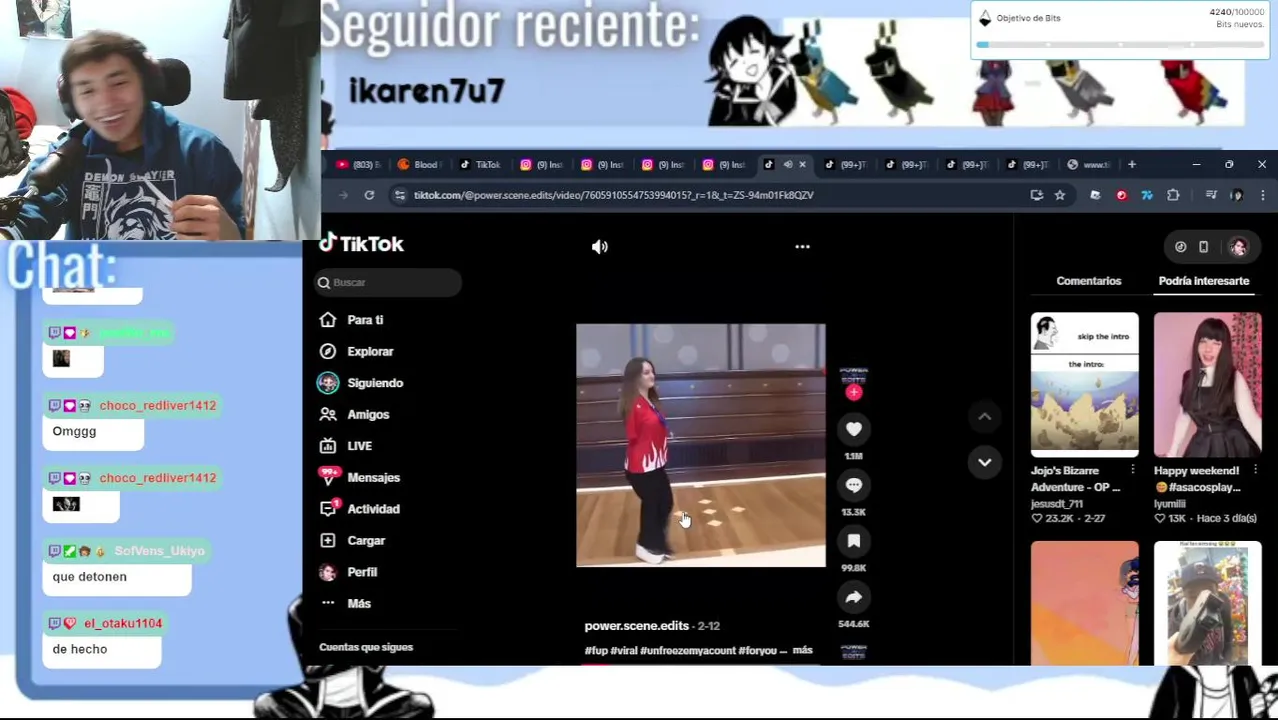The image size is (1278, 720).
Task: Save the video with the bookmark icon
Action: click(853, 541)
